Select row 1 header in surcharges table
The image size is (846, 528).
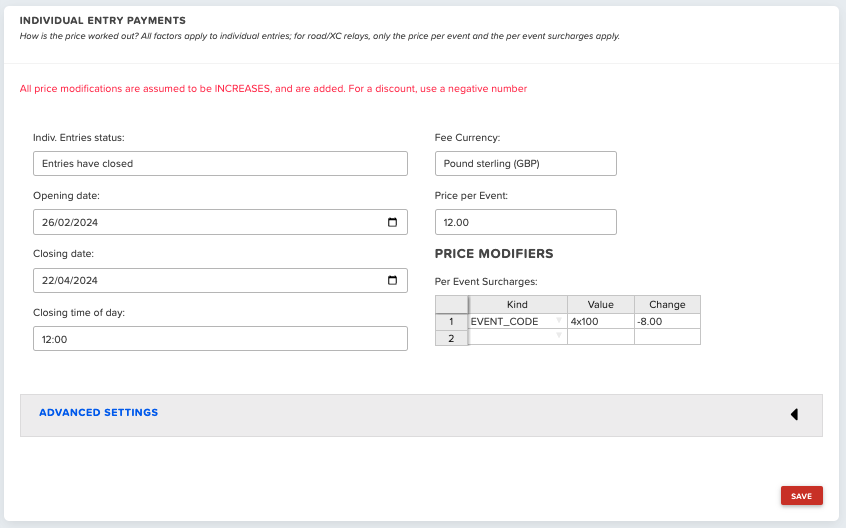tap(451, 321)
